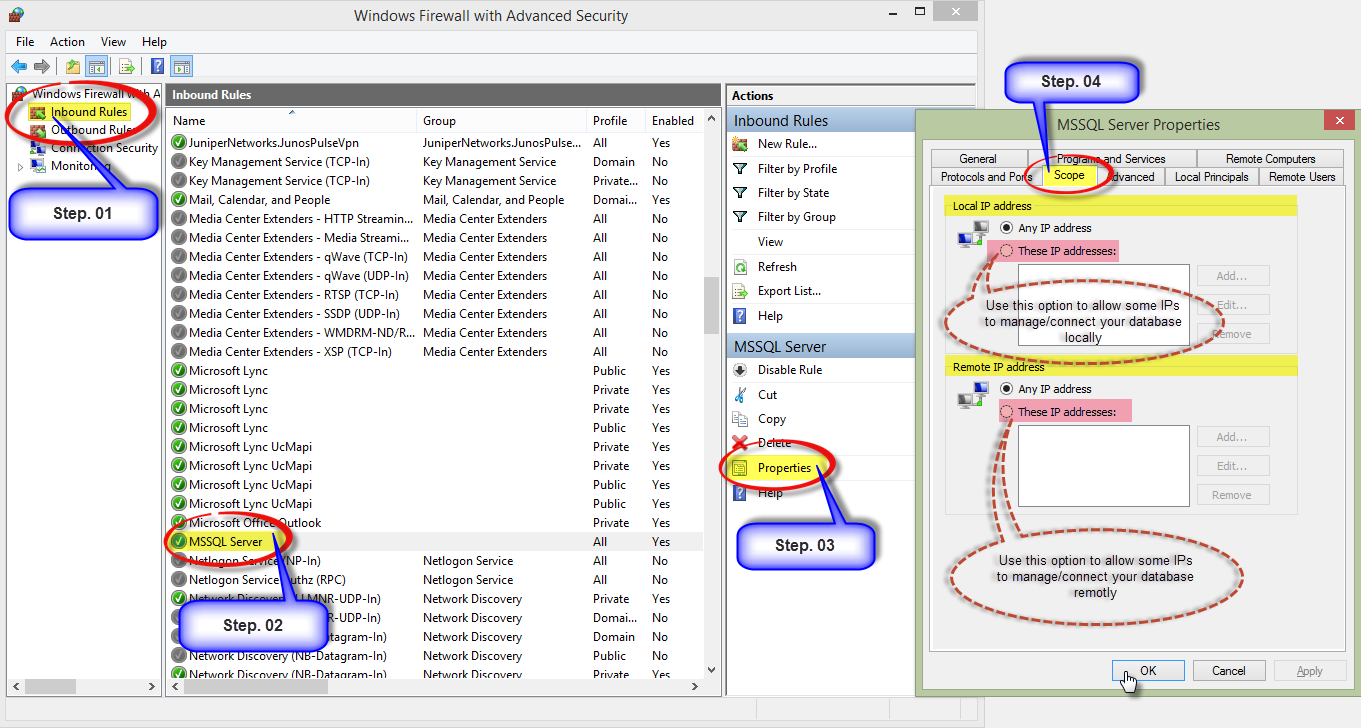The width and height of the screenshot is (1361, 728).
Task: Click the Forward arrow in the toolbar
Action: click(x=41, y=67)
